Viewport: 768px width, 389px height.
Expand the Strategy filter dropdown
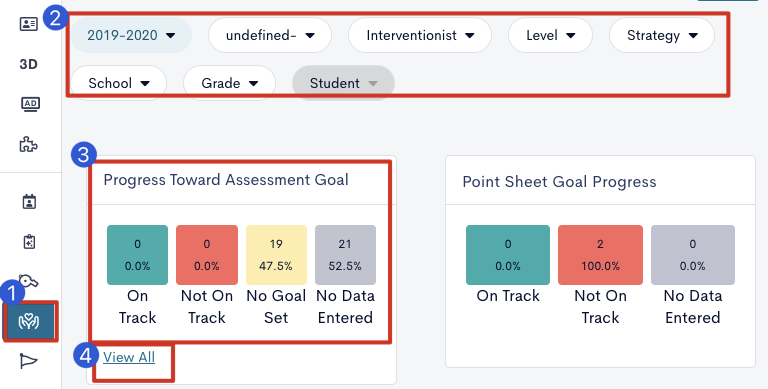tap(662, 35)
